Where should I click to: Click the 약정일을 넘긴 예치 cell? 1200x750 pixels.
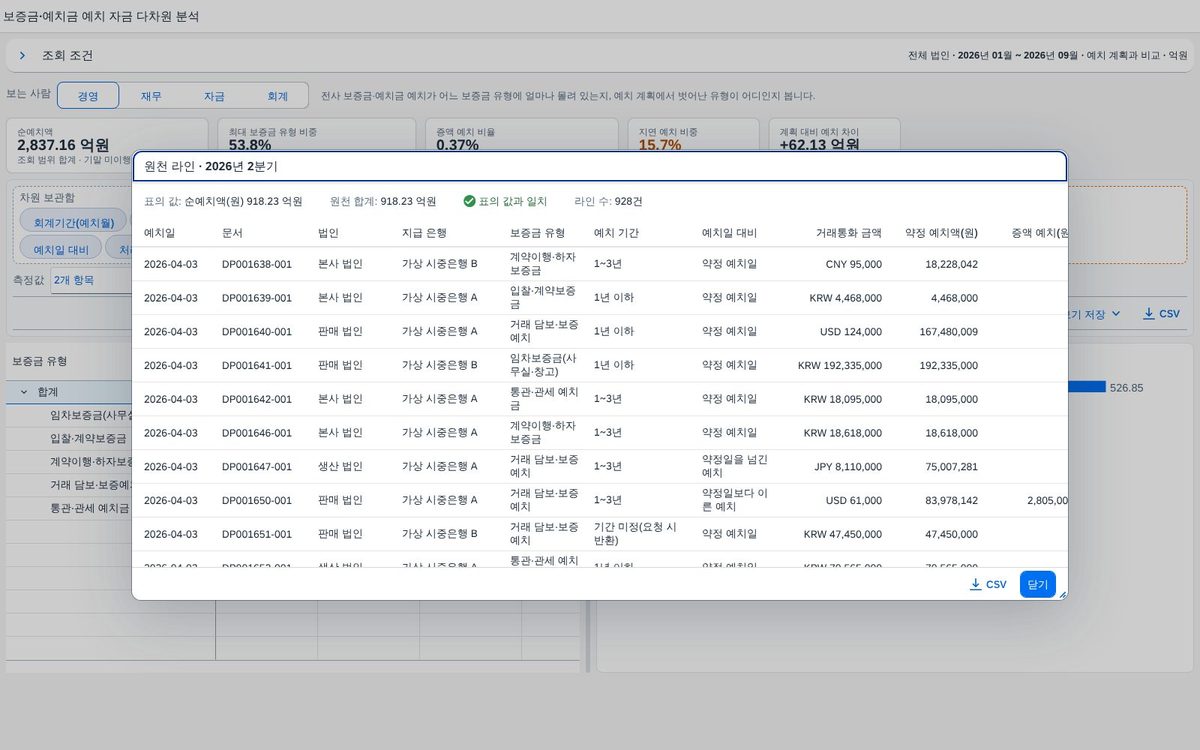click(x=737, y=467)
